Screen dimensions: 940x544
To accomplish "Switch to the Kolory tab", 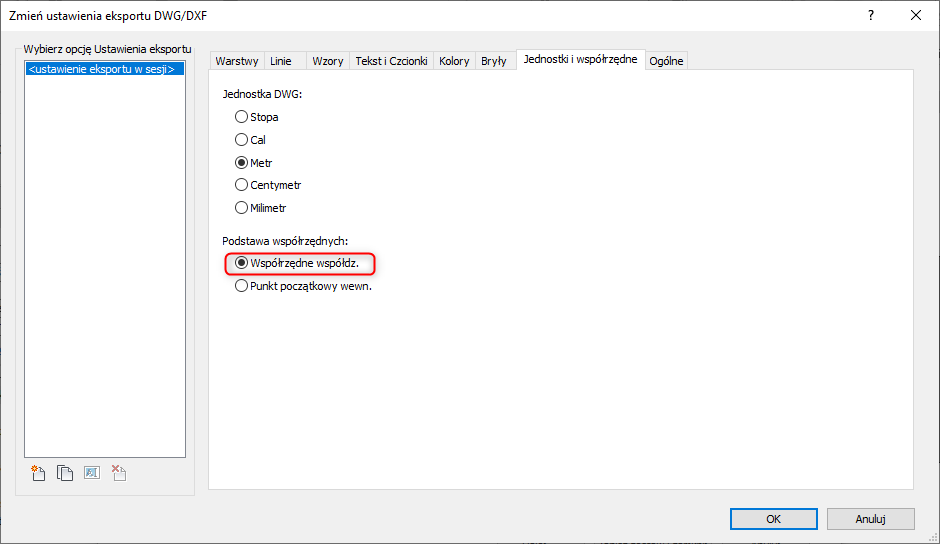I will (x=454, y=61).
